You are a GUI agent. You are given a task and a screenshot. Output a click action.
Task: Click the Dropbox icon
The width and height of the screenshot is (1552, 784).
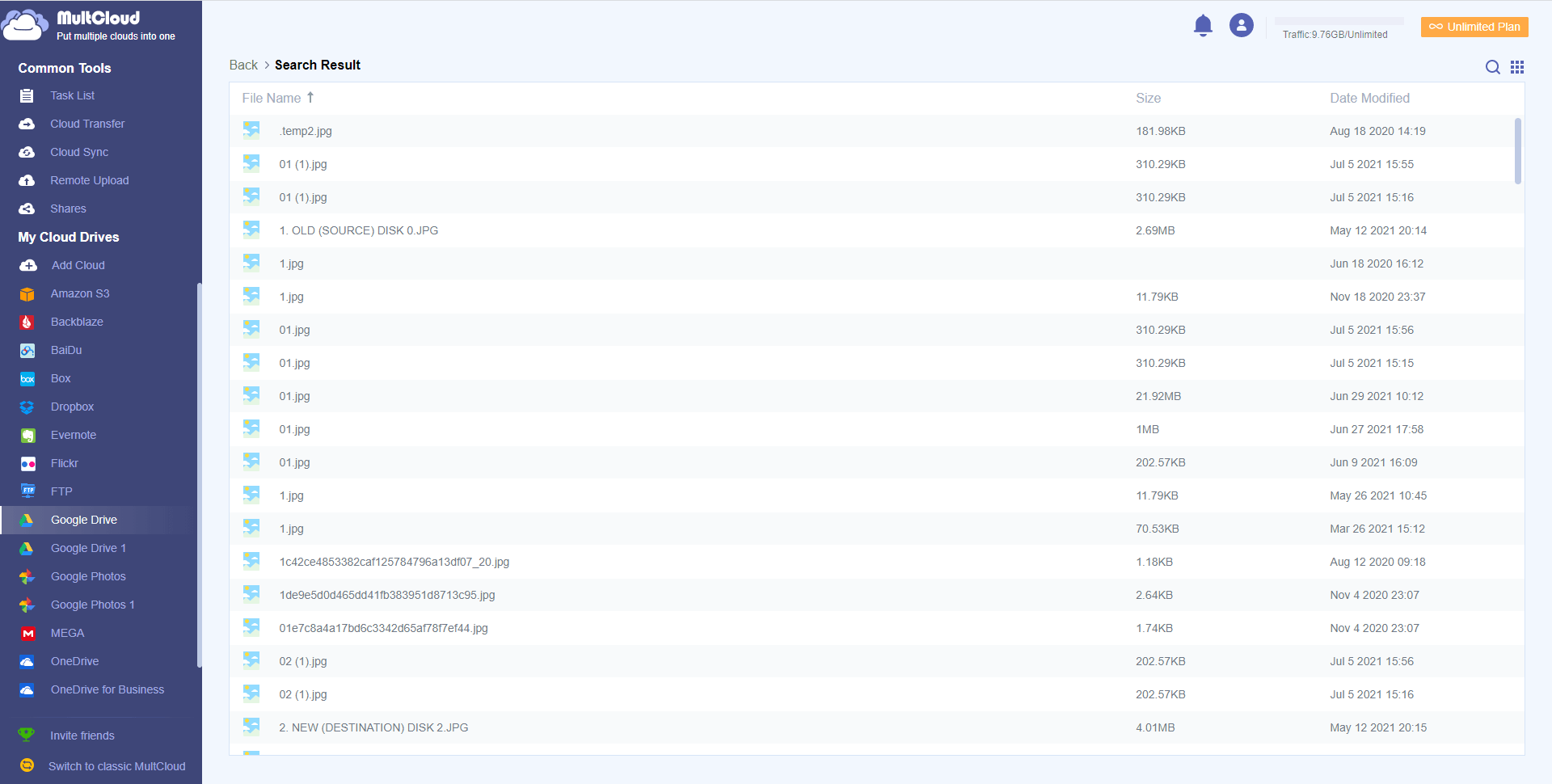coord(27,407)
